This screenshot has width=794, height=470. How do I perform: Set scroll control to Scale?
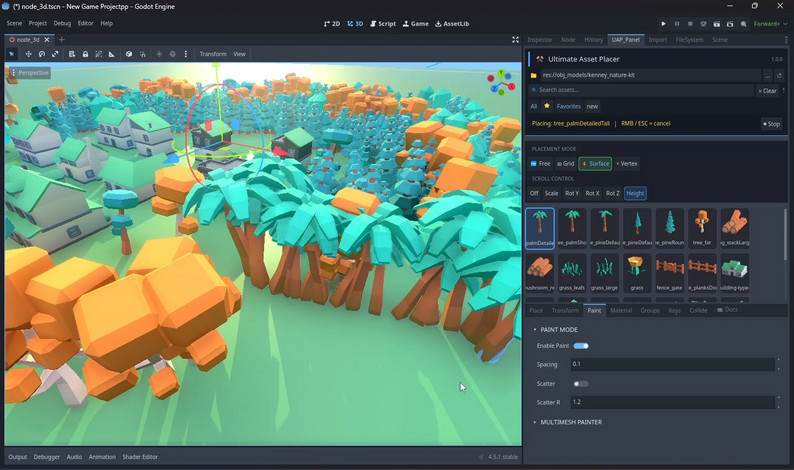551,193
